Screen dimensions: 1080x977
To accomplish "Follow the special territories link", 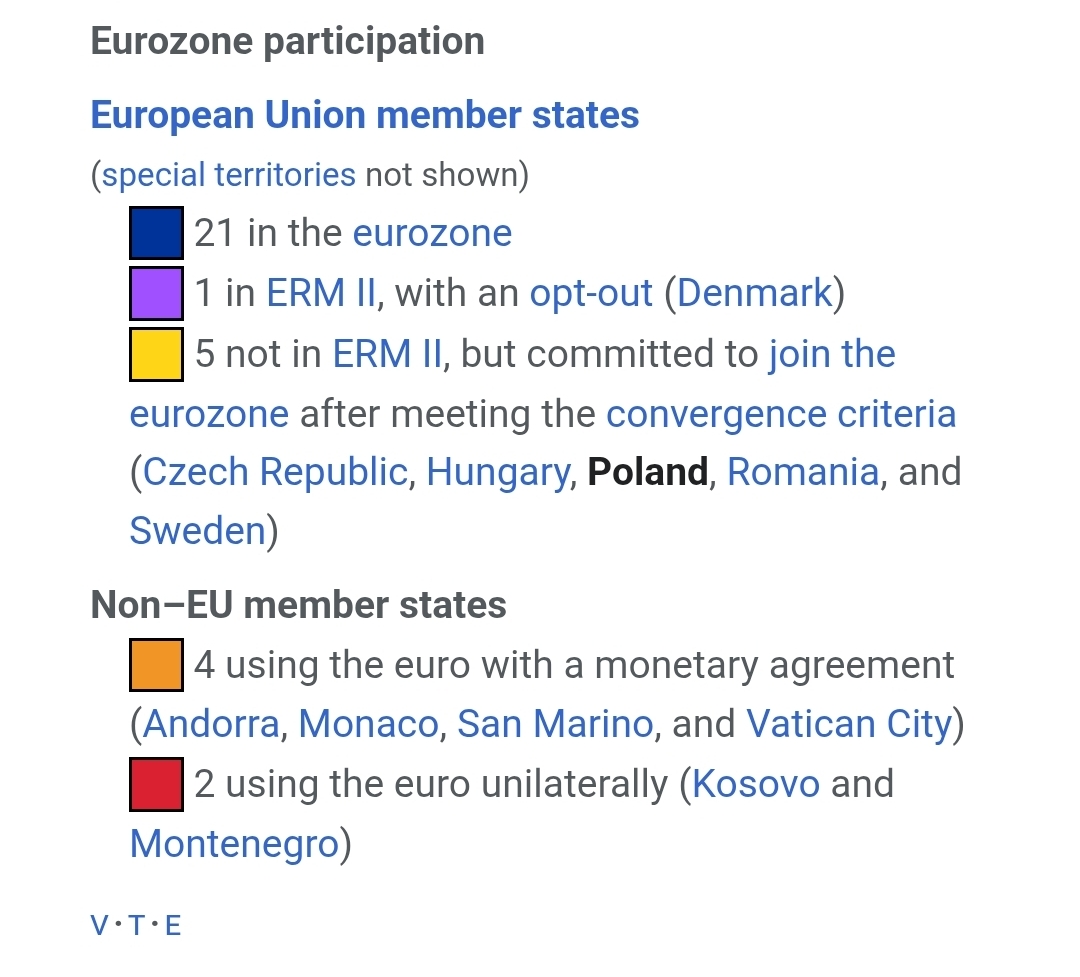I will (x=229, y=174).
